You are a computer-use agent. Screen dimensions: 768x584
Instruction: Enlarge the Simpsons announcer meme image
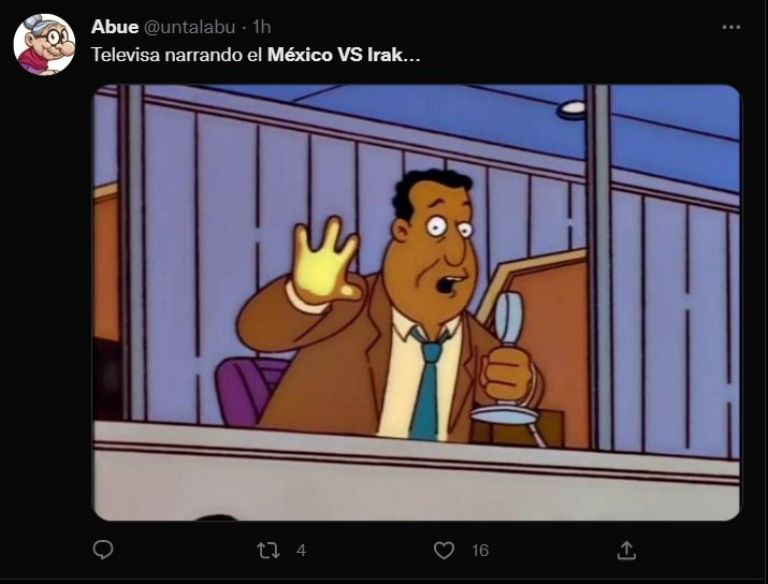coord(416,302)
